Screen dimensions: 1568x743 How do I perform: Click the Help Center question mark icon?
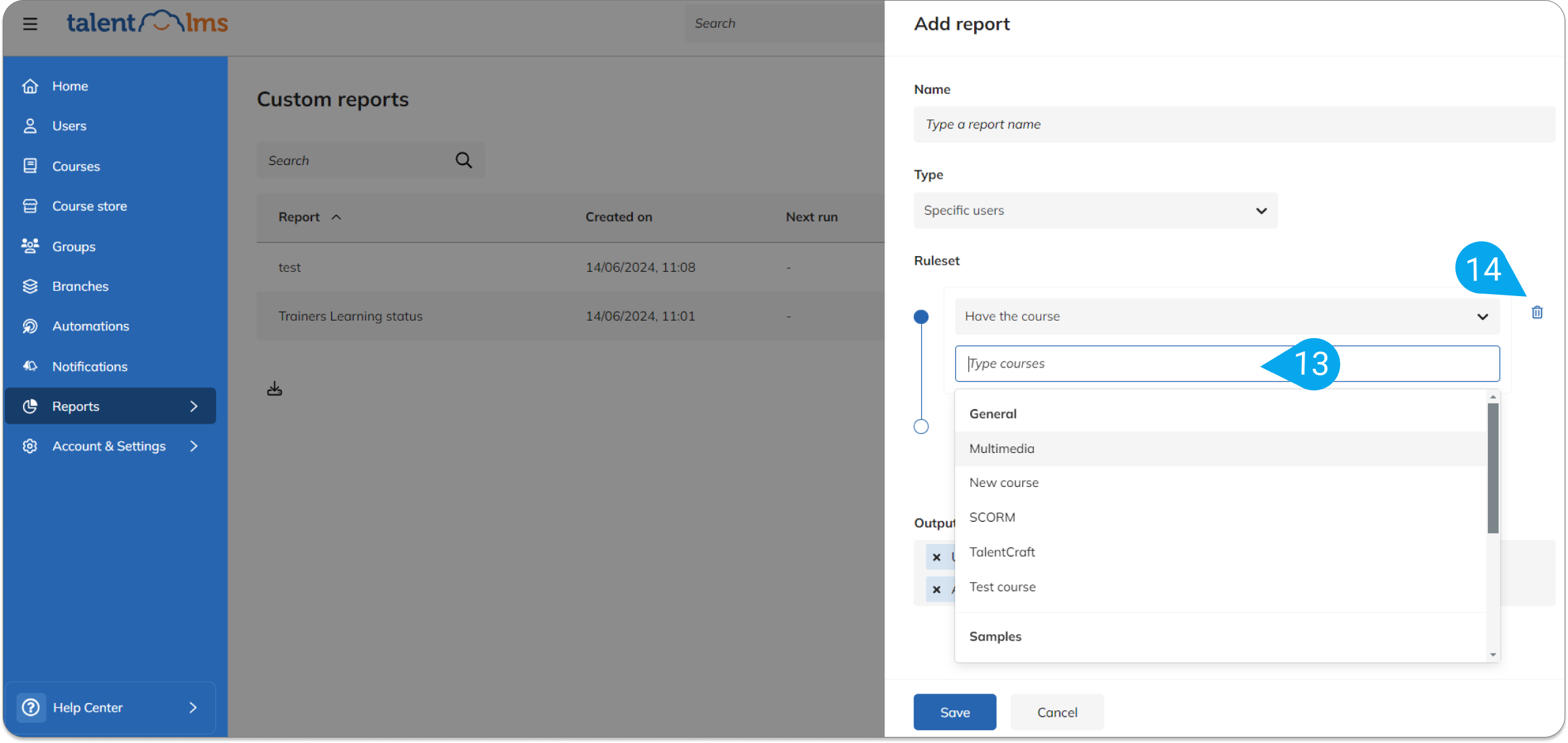tap(31, 708)
